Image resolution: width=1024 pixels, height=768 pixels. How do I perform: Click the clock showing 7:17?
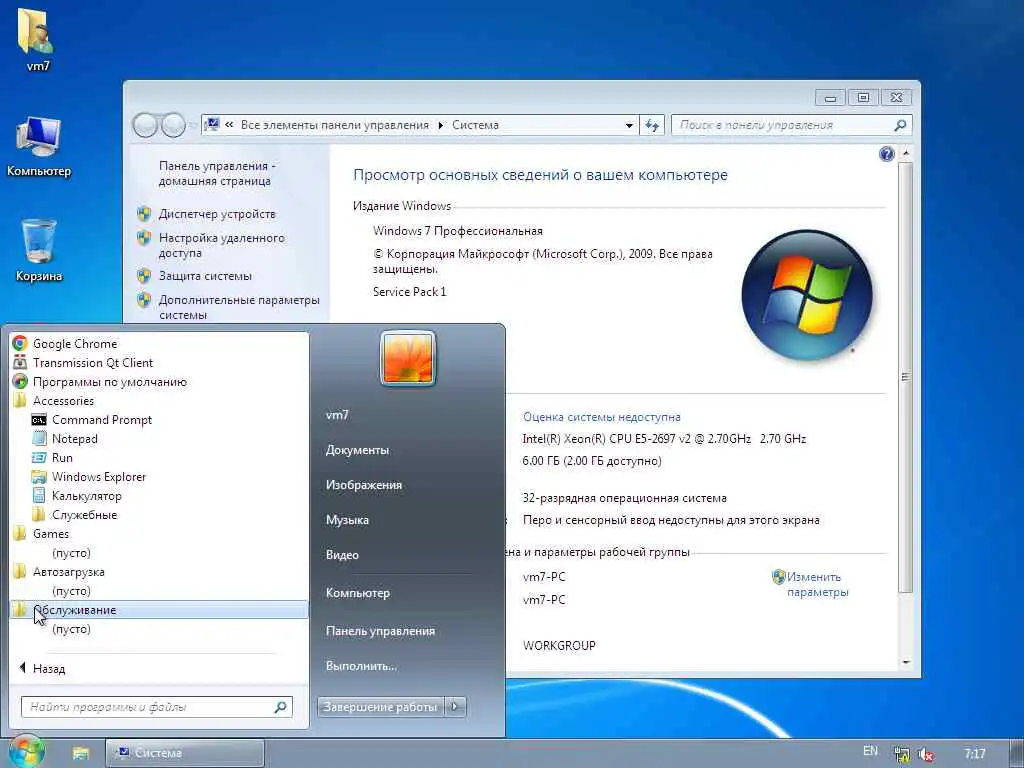pos(974,754)
